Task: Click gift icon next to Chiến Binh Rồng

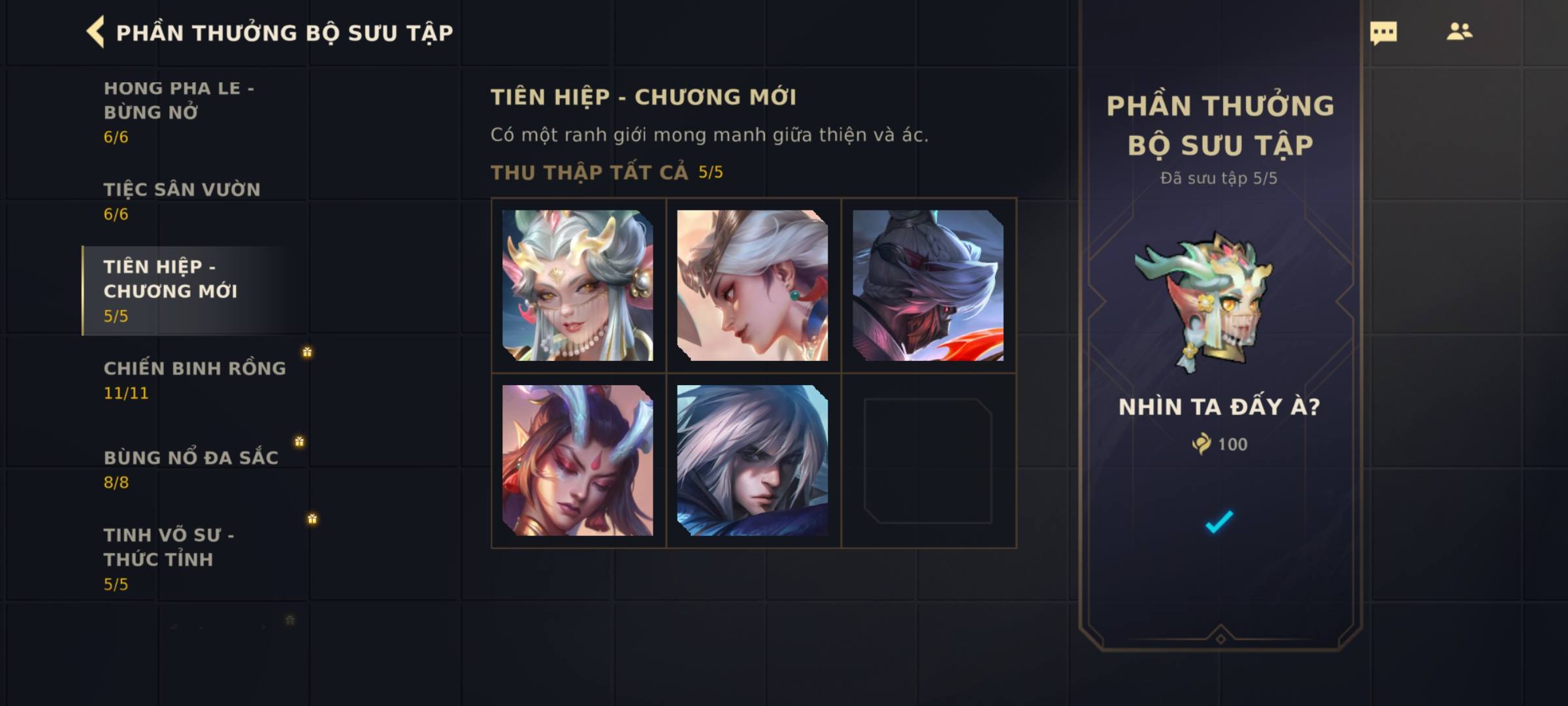Action: click(307, 352)
